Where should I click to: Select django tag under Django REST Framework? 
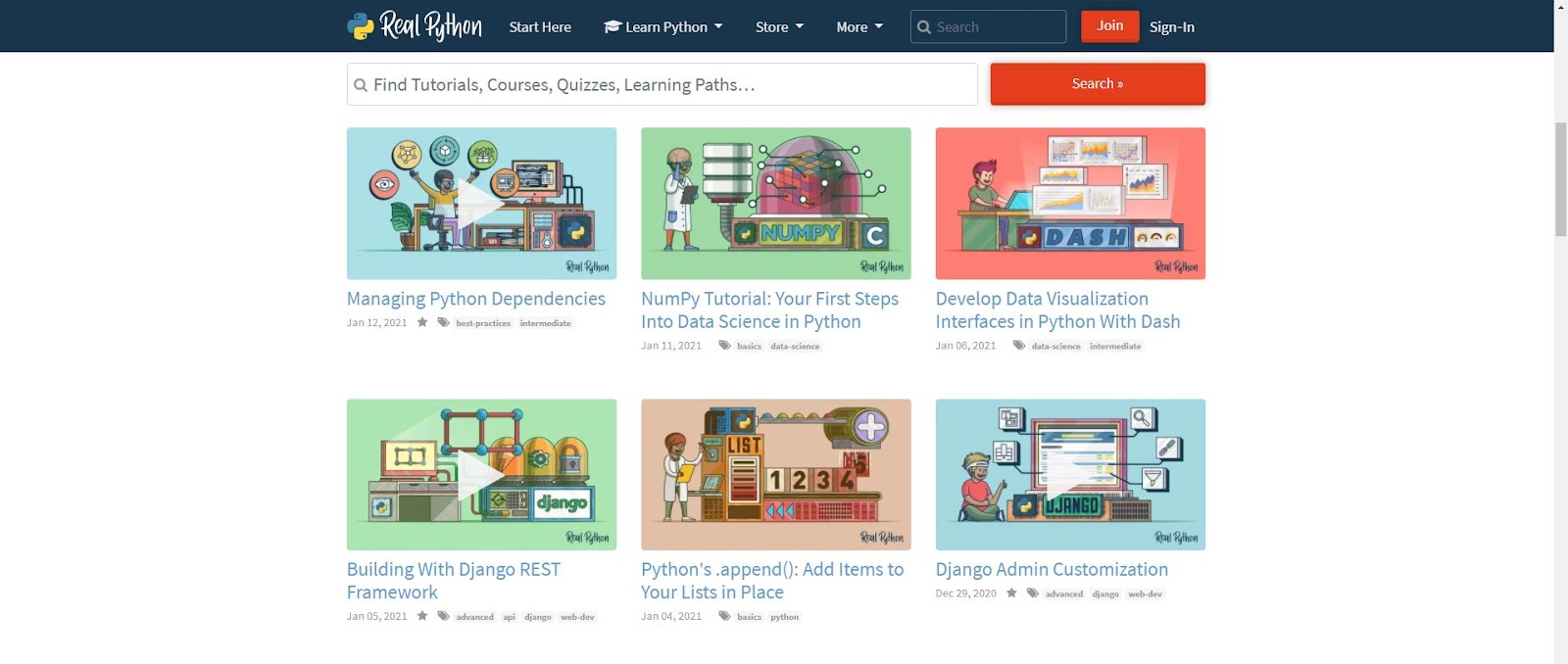coord(537,617)
